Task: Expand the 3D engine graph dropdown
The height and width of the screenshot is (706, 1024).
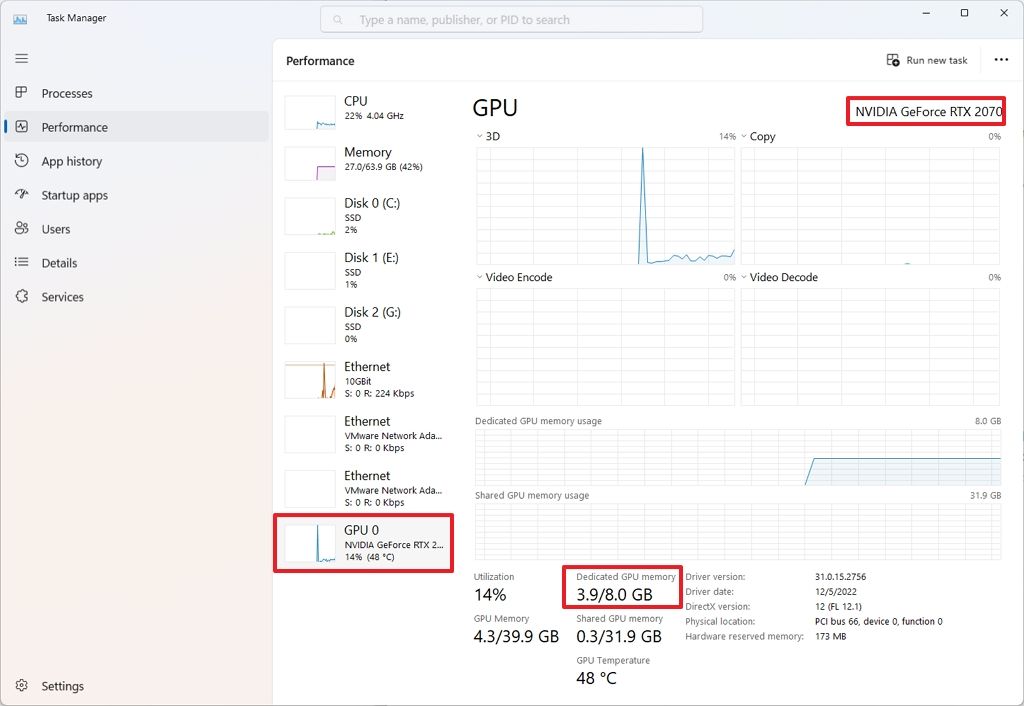Action: (478, 136)
